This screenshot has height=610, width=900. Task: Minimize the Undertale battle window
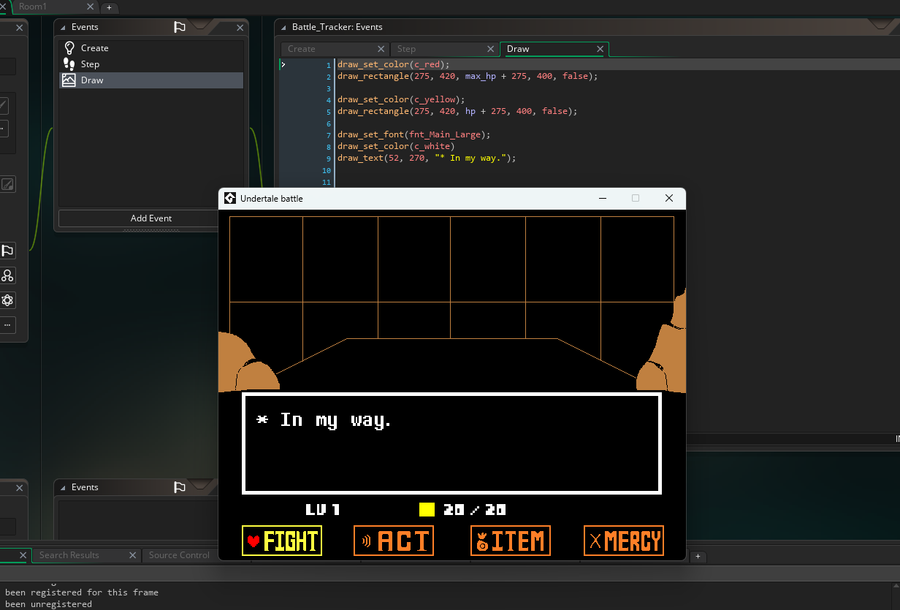point(603,199)
